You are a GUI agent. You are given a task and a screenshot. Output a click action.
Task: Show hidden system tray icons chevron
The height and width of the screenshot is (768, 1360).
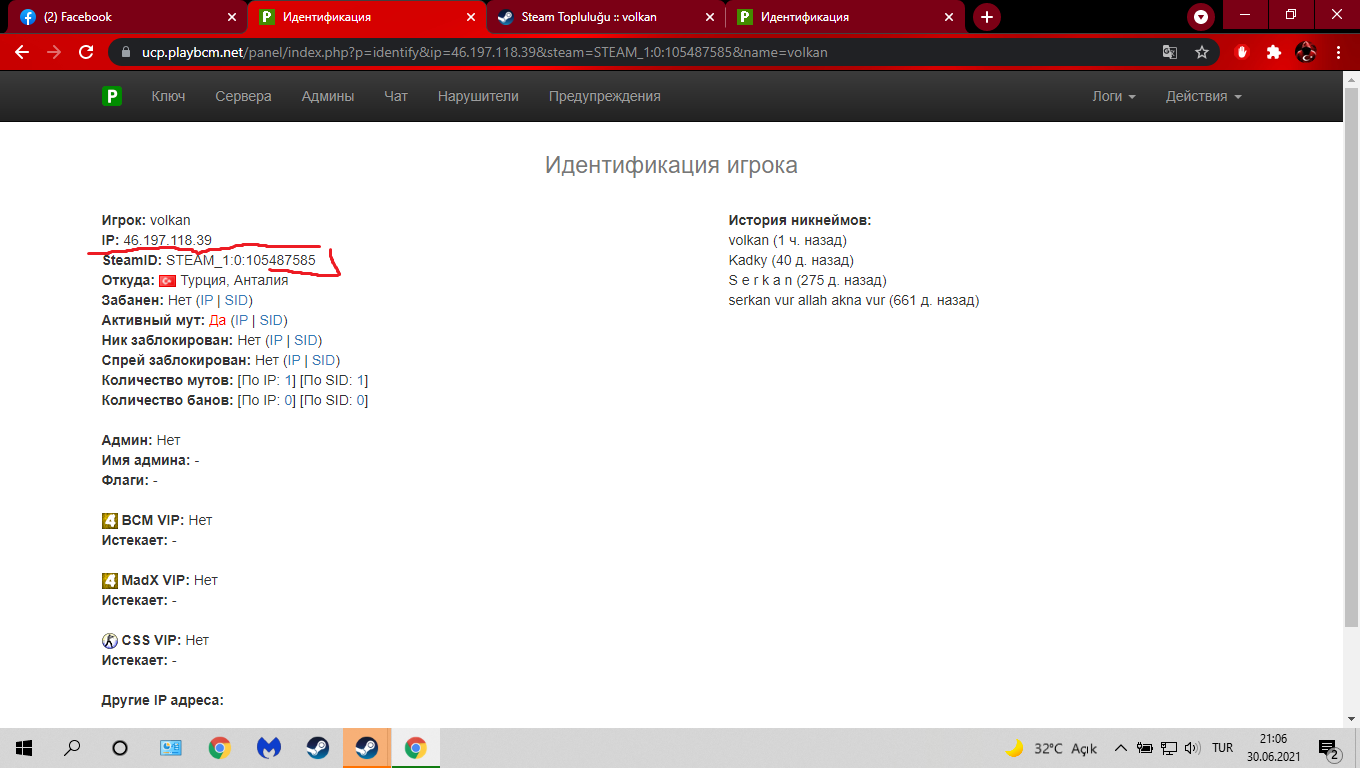pos(1120,748)
